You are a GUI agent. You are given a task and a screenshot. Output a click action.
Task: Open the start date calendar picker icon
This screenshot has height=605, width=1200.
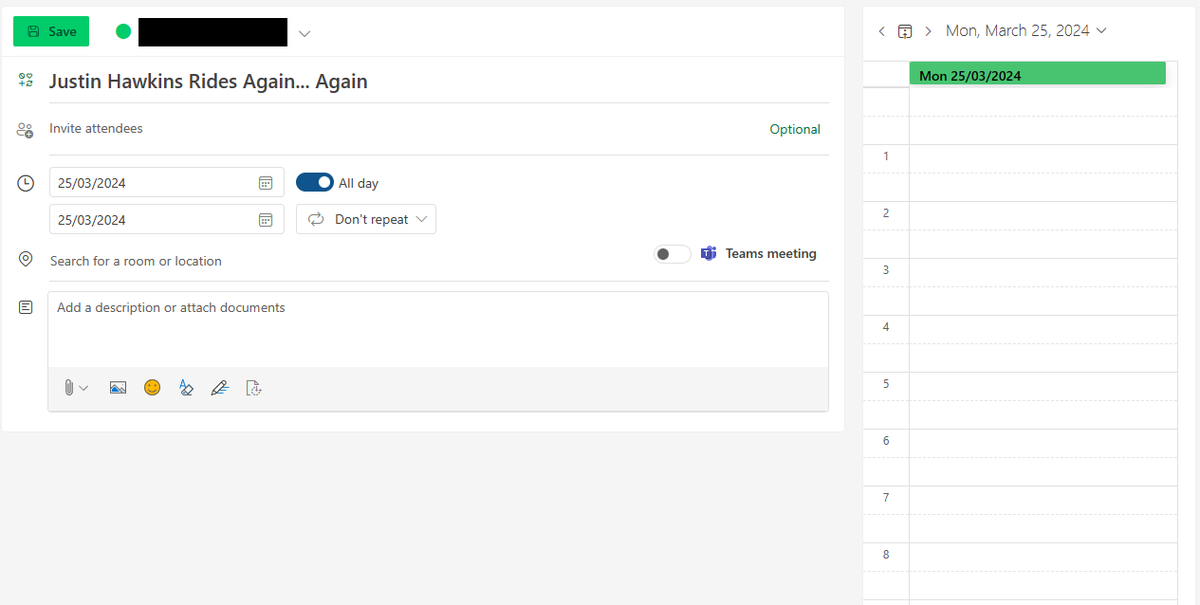click(266, 183)
